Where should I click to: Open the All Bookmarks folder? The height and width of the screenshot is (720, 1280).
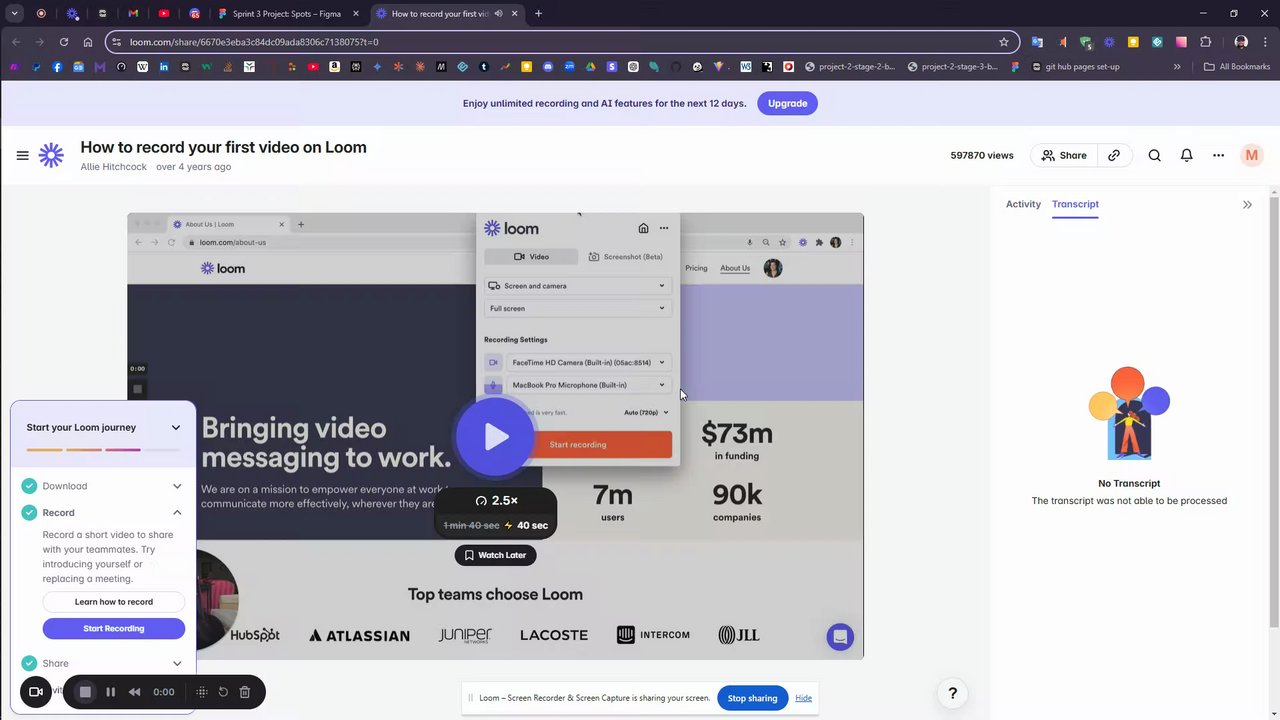point(1237,67)
